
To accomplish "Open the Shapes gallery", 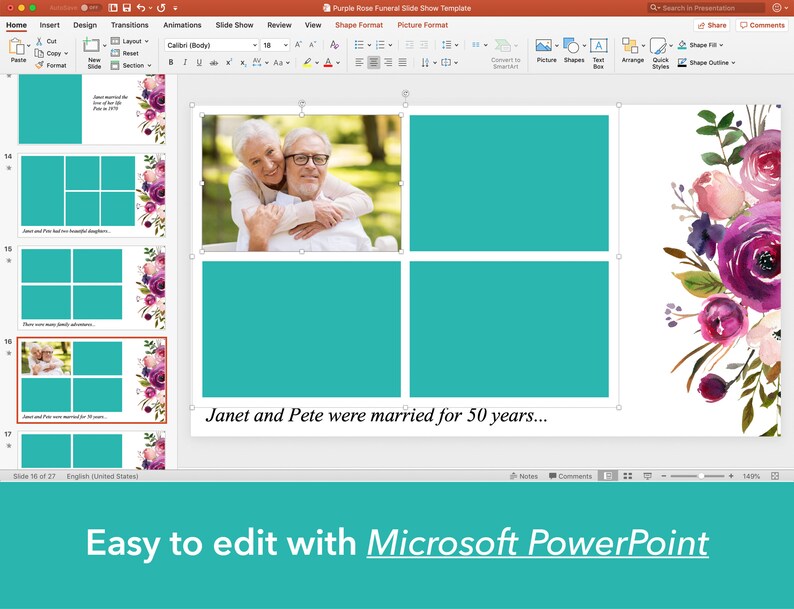I will tap(574, 51).
